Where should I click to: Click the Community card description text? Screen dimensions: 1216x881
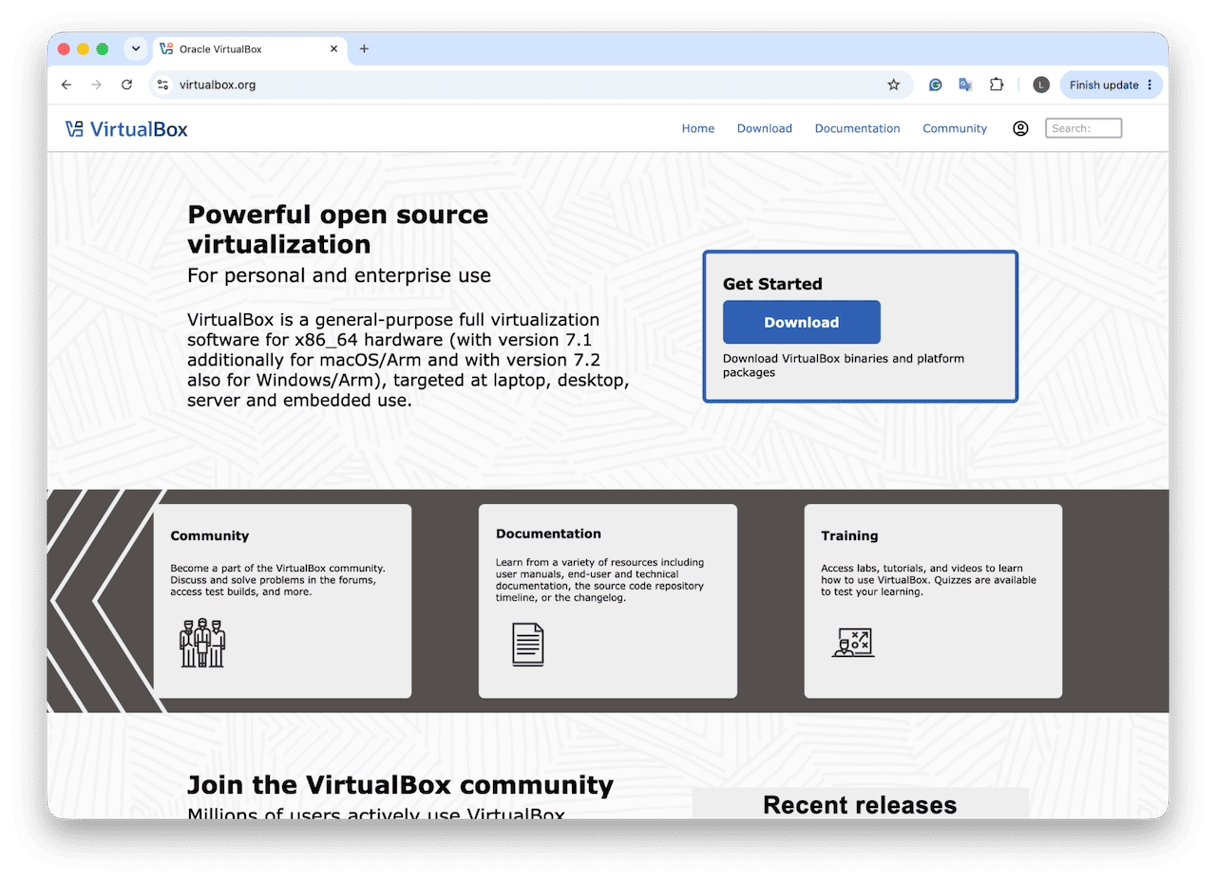pyautogui.click(x=277, y=580)
